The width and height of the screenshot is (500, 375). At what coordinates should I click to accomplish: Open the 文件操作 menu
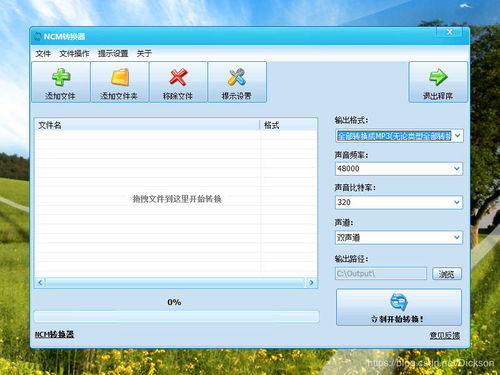click(74, 53)
